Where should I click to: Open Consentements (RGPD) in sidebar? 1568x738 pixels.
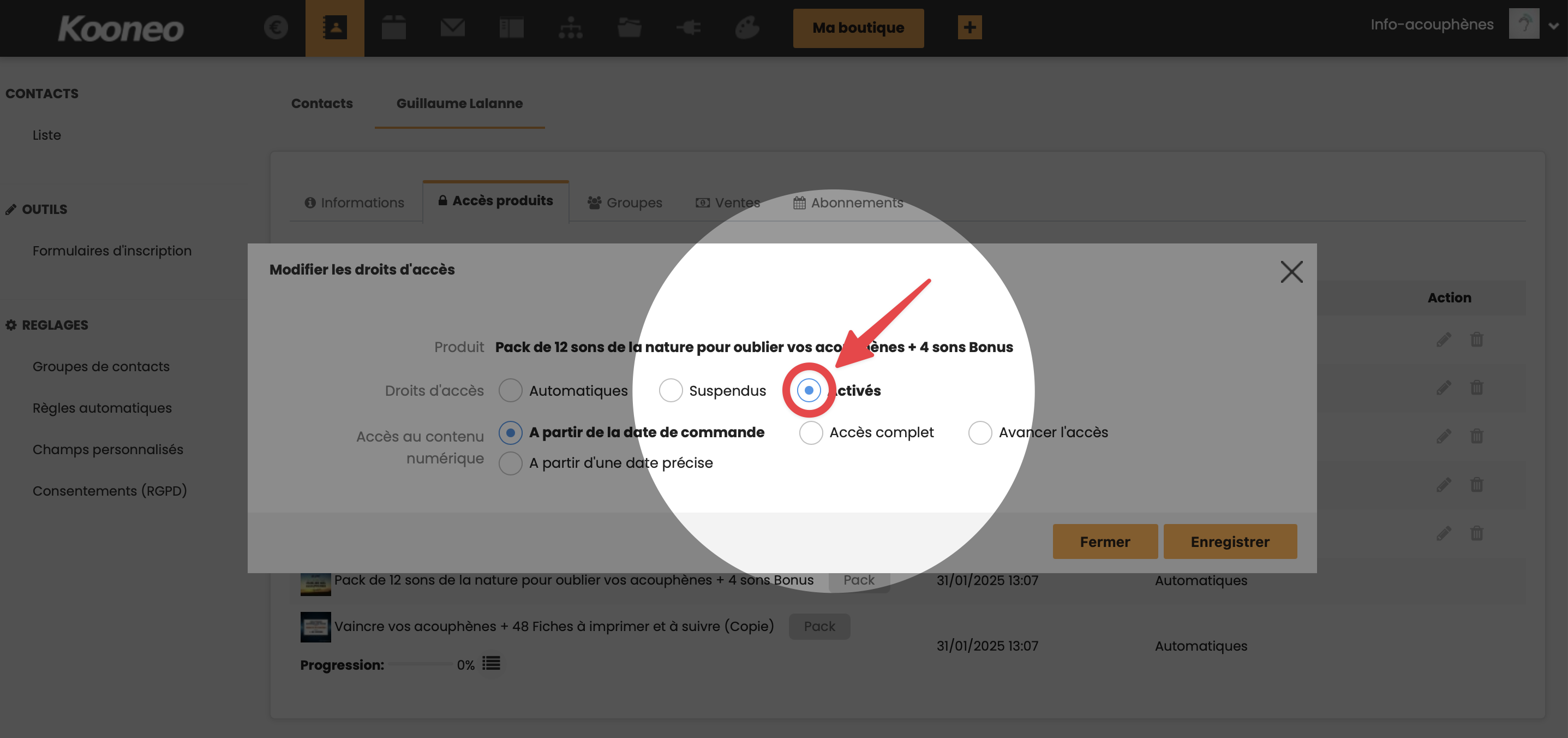point(110,491)
